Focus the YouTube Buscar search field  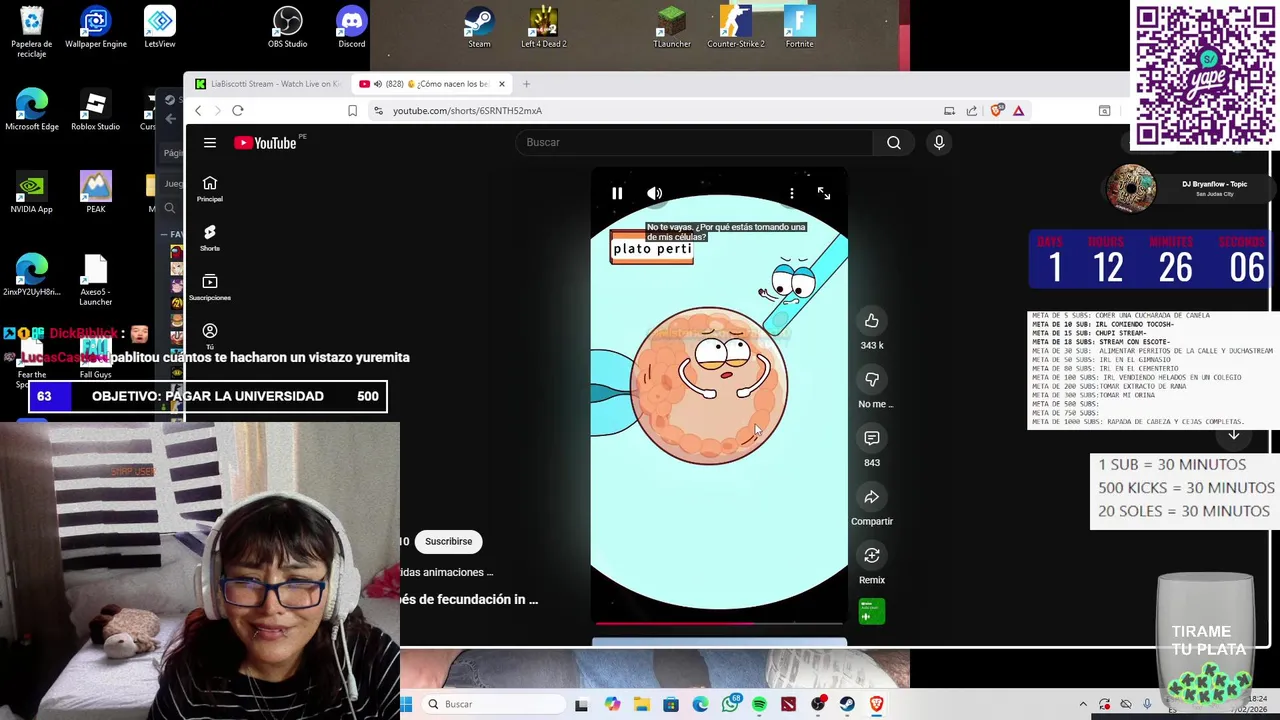[x=694, y=142]
